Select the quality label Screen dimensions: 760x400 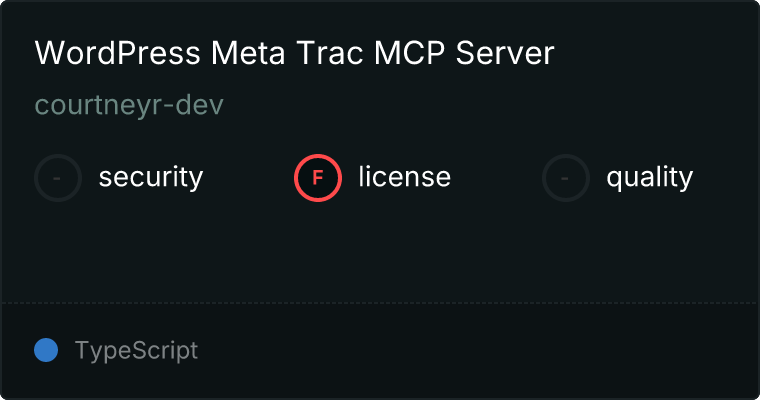(649, 177)
